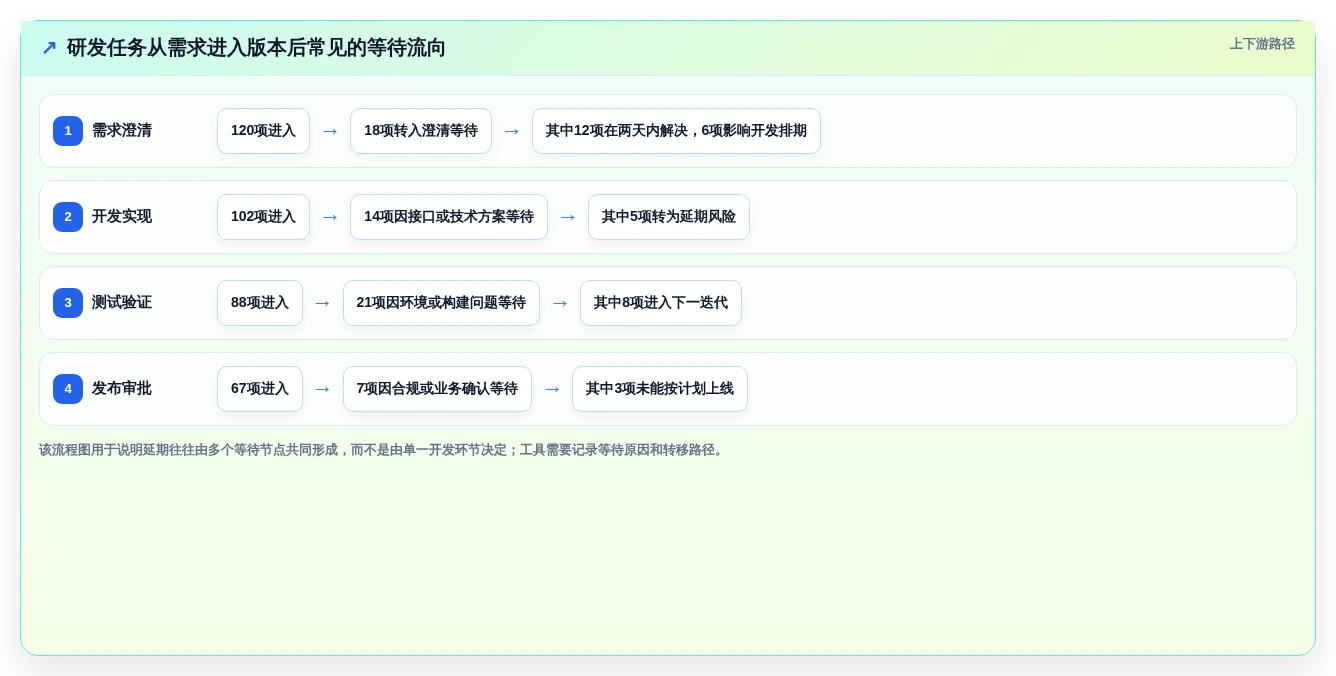Select the 需求澄清 stage label
The width and height of the screenshot is (1336, 676).
(x=122, y=131)
